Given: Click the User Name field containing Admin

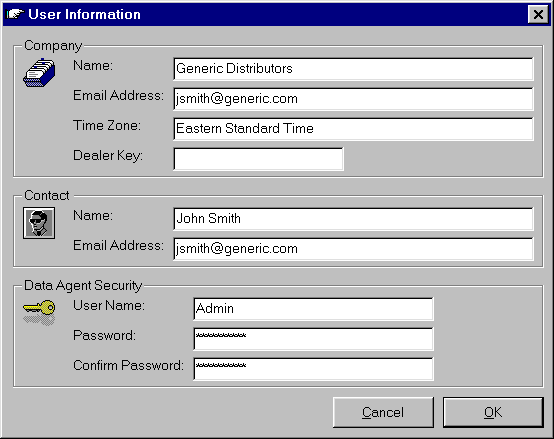Looking at the screenshot, I should click(313, 309).
